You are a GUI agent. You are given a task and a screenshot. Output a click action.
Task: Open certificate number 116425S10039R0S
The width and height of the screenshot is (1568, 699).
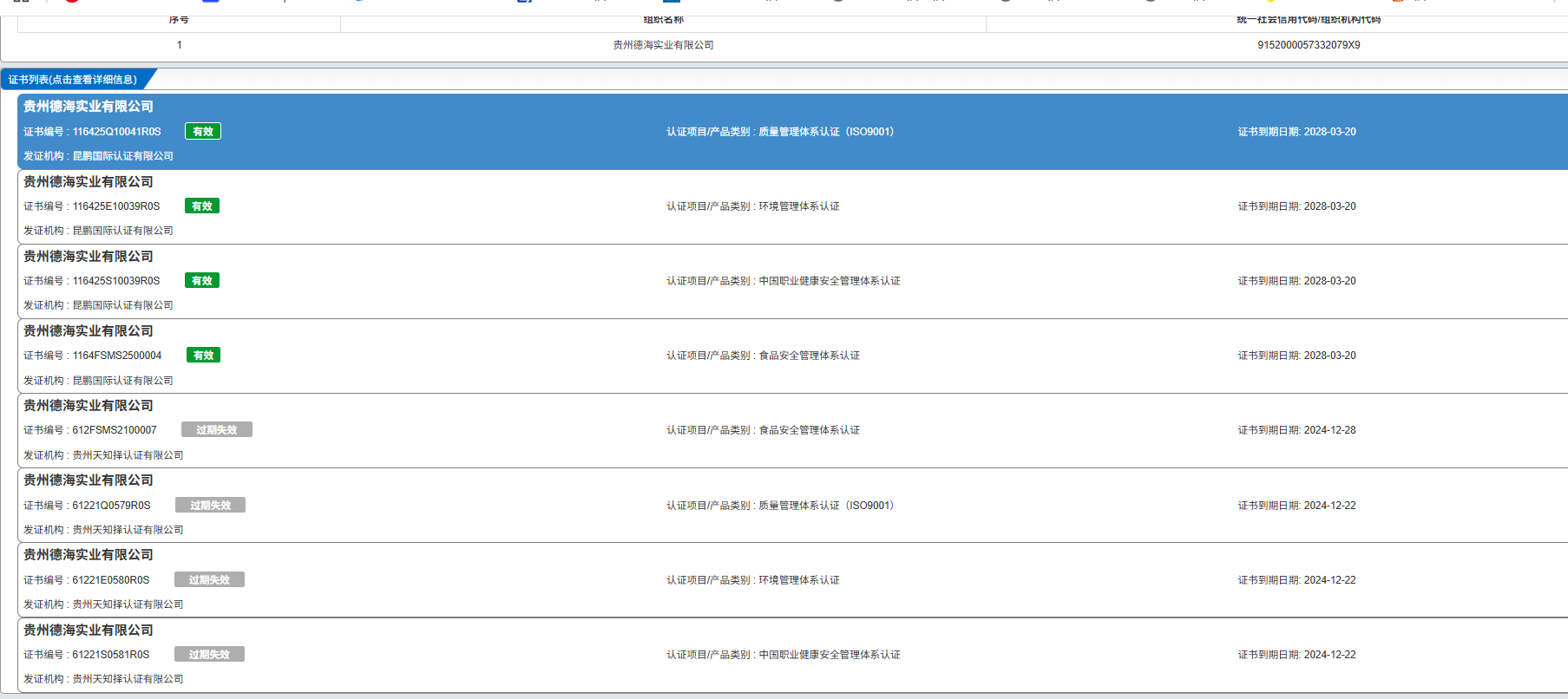pos(116,281)
